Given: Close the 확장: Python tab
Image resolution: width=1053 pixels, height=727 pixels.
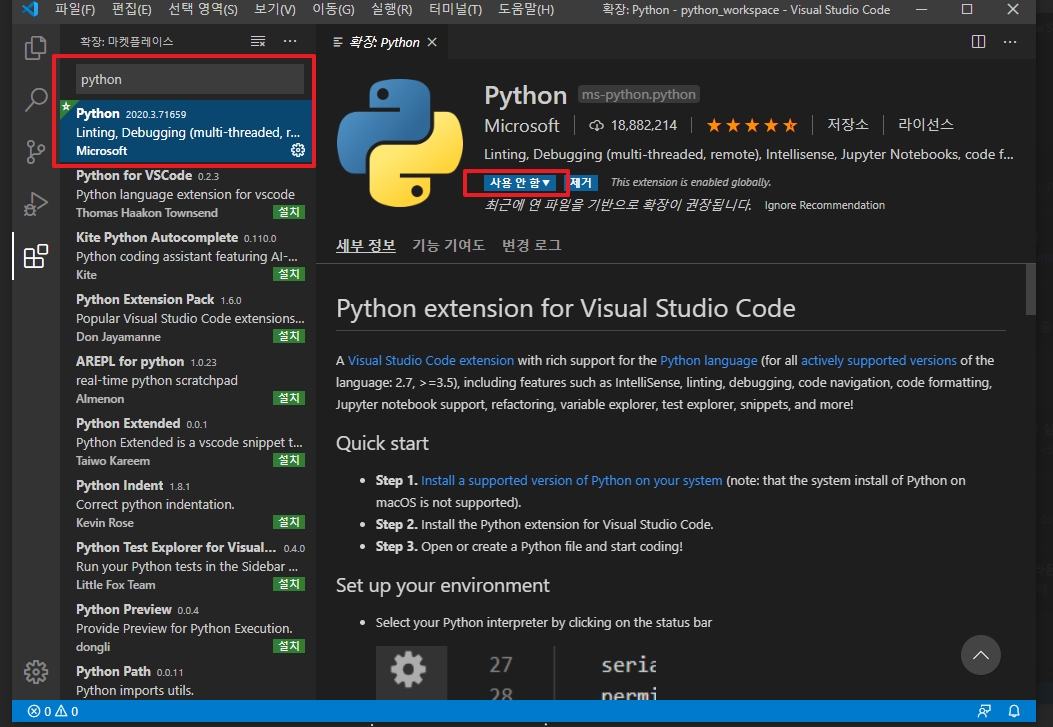Looking at the screenshot, I should pyautogui.click(x=432, y=42).
